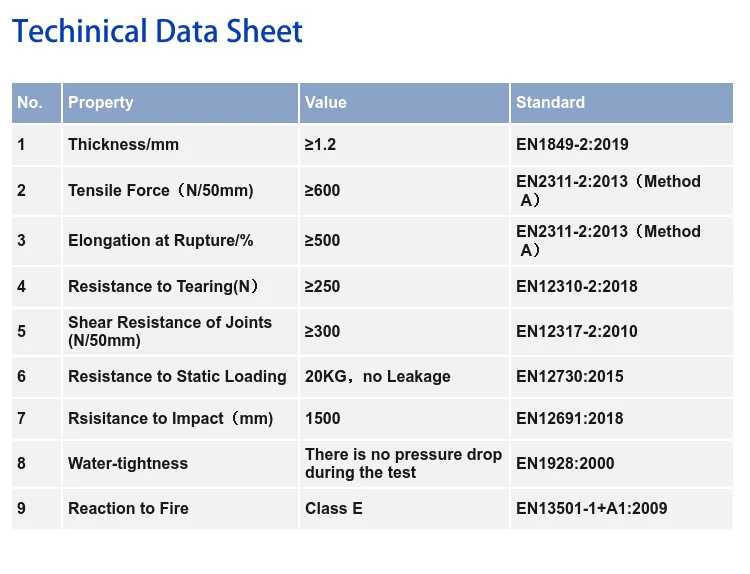Click the "≥1.2" value cell
This screenshot has width=750, height=574.
321,144
